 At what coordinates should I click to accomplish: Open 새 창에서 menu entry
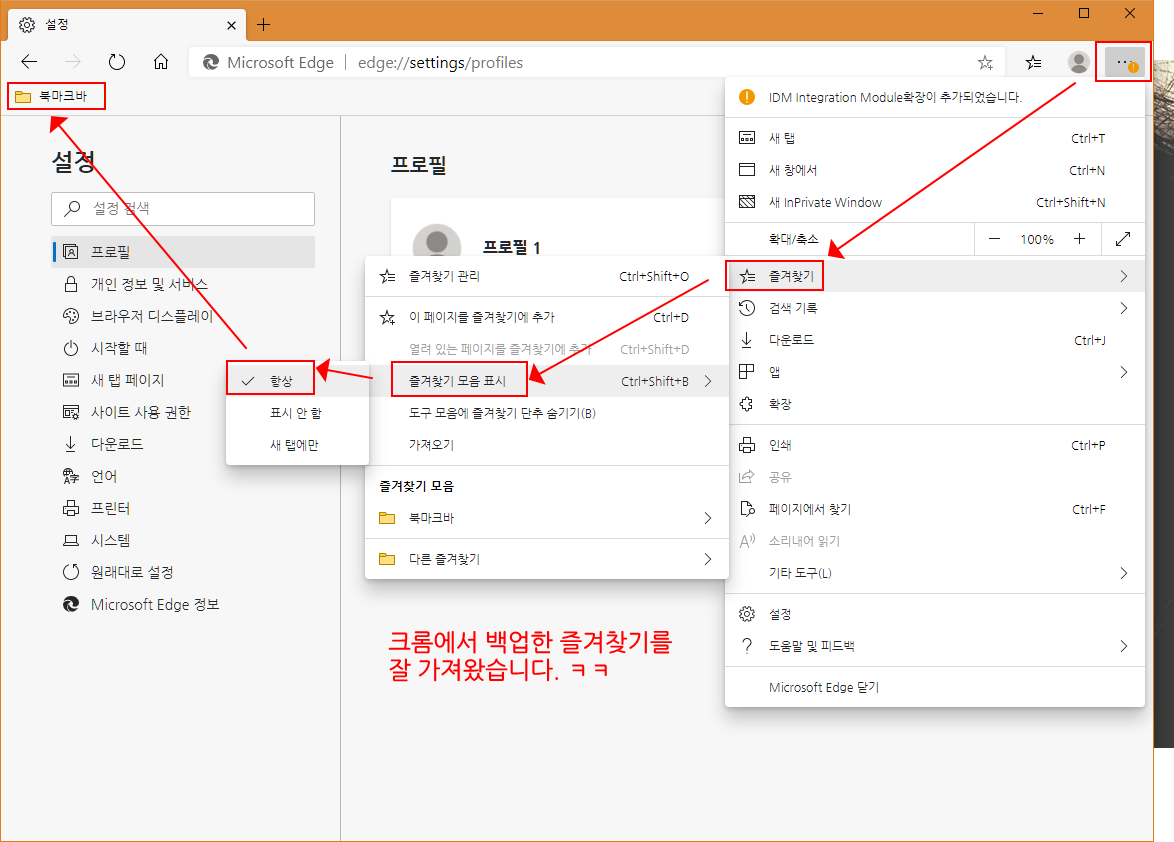coord(934,171)
